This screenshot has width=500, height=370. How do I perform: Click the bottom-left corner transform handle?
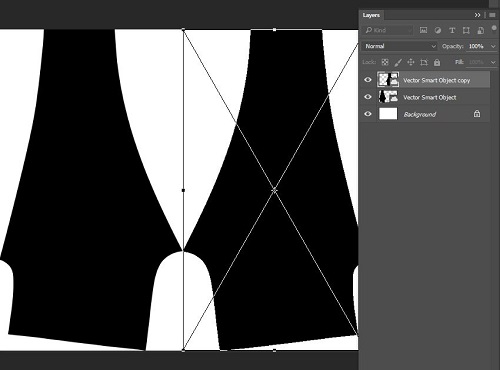click(183, 350)
